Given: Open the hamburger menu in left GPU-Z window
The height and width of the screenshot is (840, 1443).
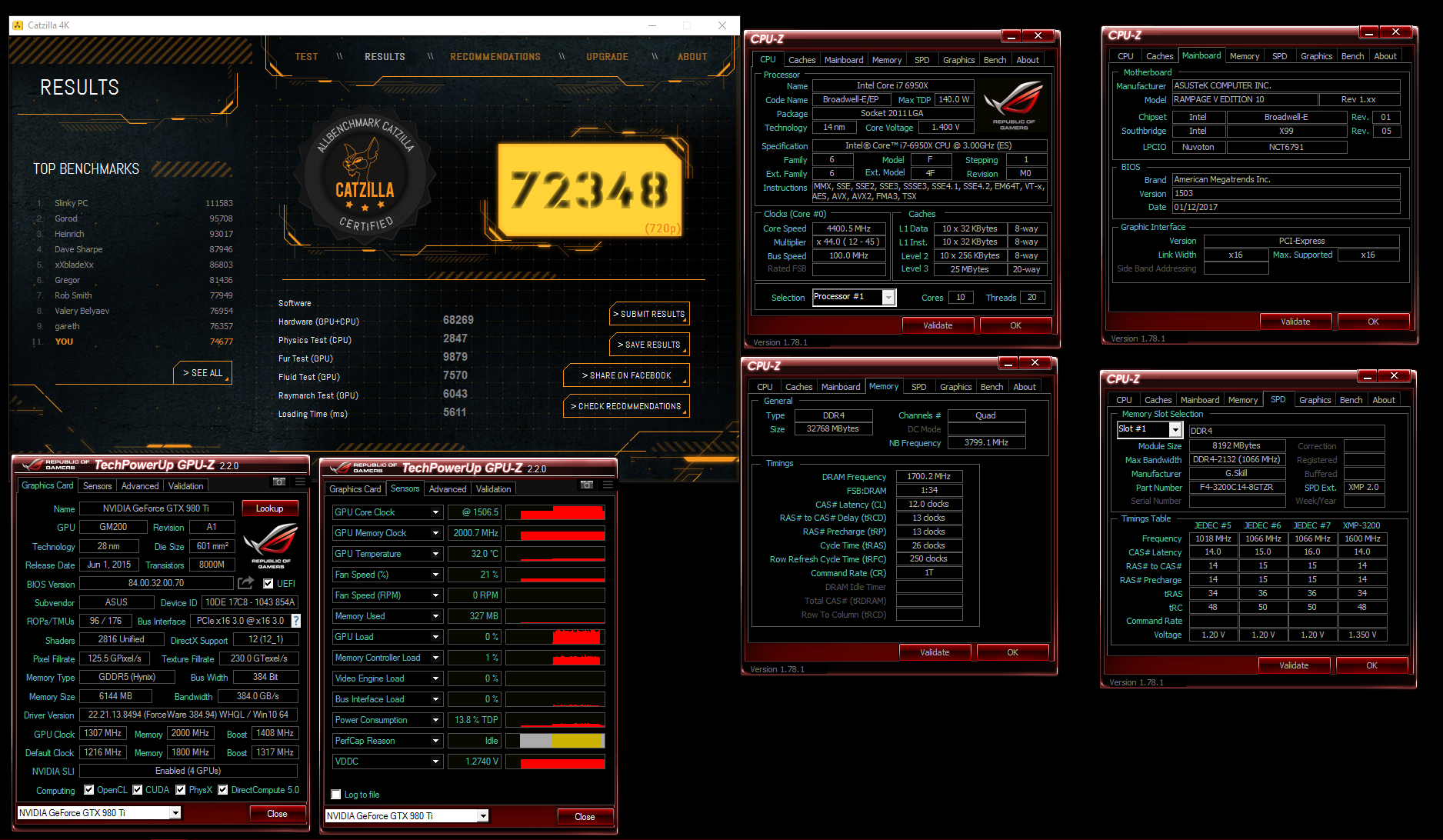Looking at the screenshot, I should 300,482.
